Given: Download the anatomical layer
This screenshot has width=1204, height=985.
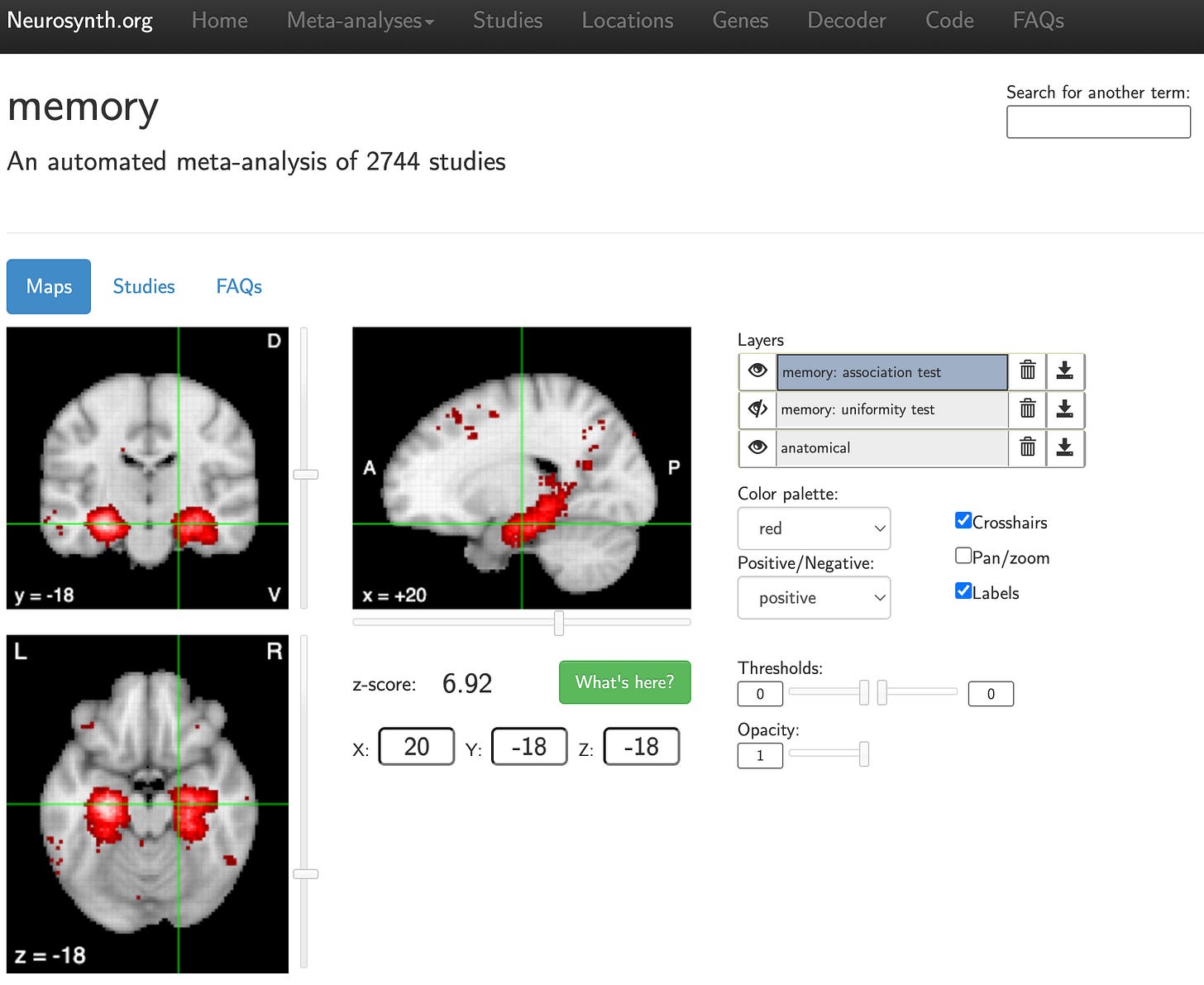Looking at the screenshot, I should point(1065,447).
